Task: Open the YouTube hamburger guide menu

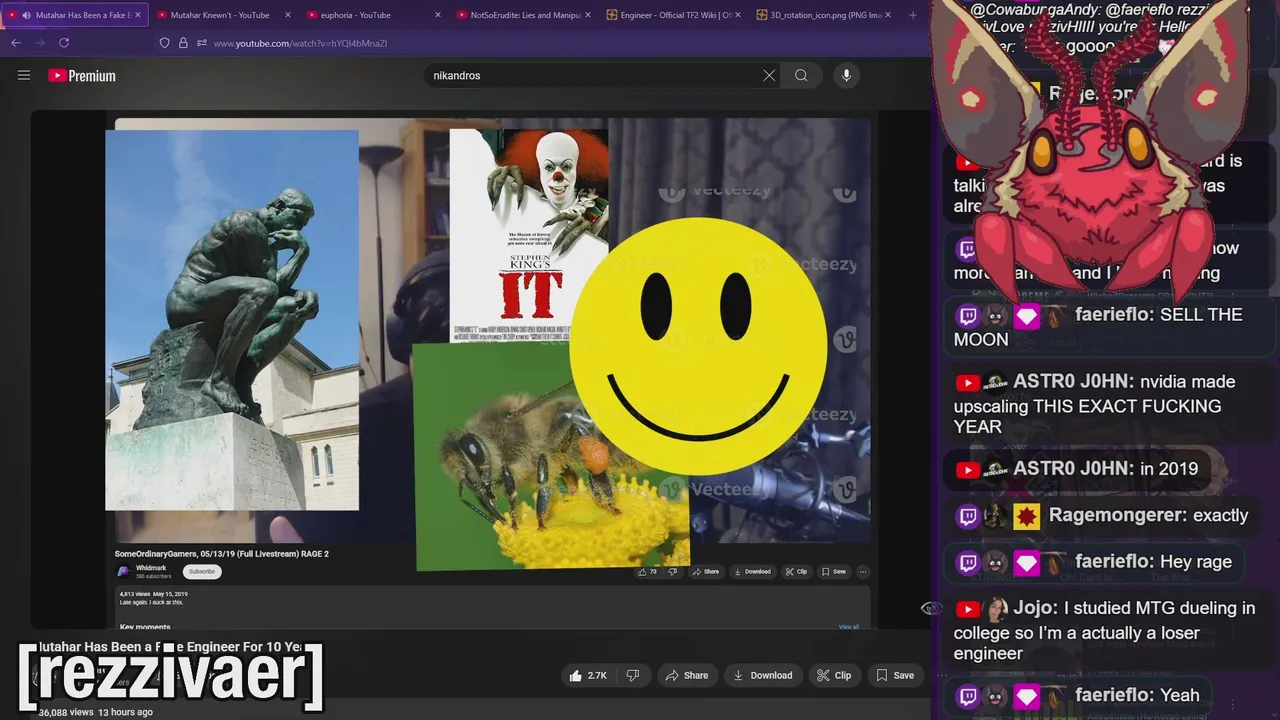Action: tap(24, 75)
